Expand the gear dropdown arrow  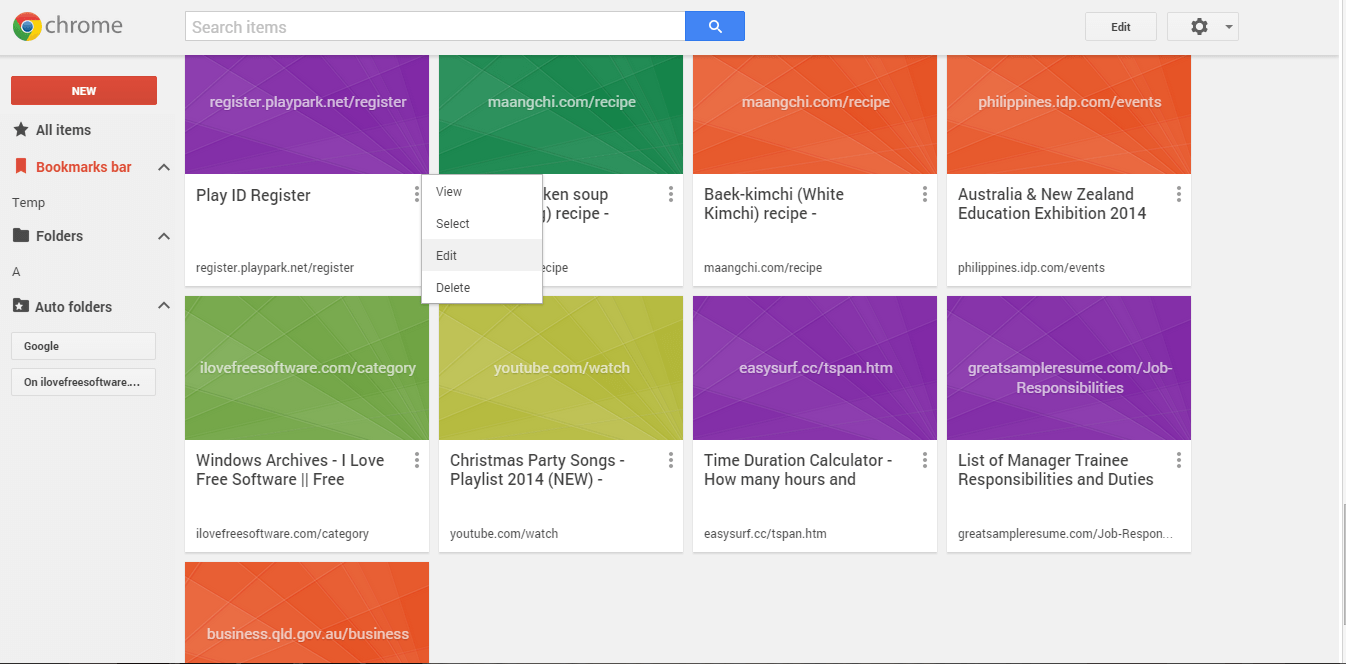pyautogui.click(x=1228, y=27)
